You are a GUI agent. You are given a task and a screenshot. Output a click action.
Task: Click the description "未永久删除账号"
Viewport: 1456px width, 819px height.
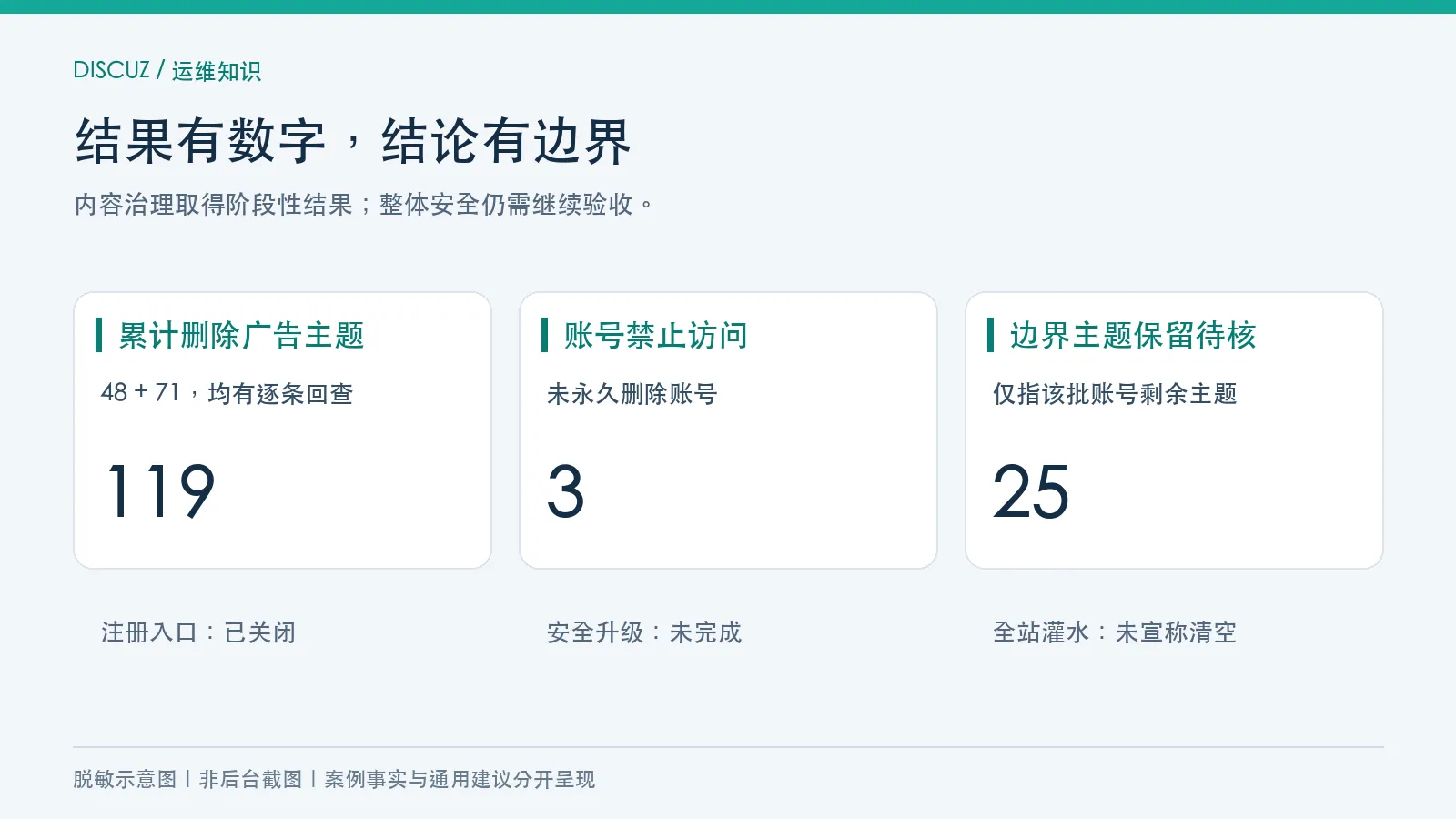632,394
